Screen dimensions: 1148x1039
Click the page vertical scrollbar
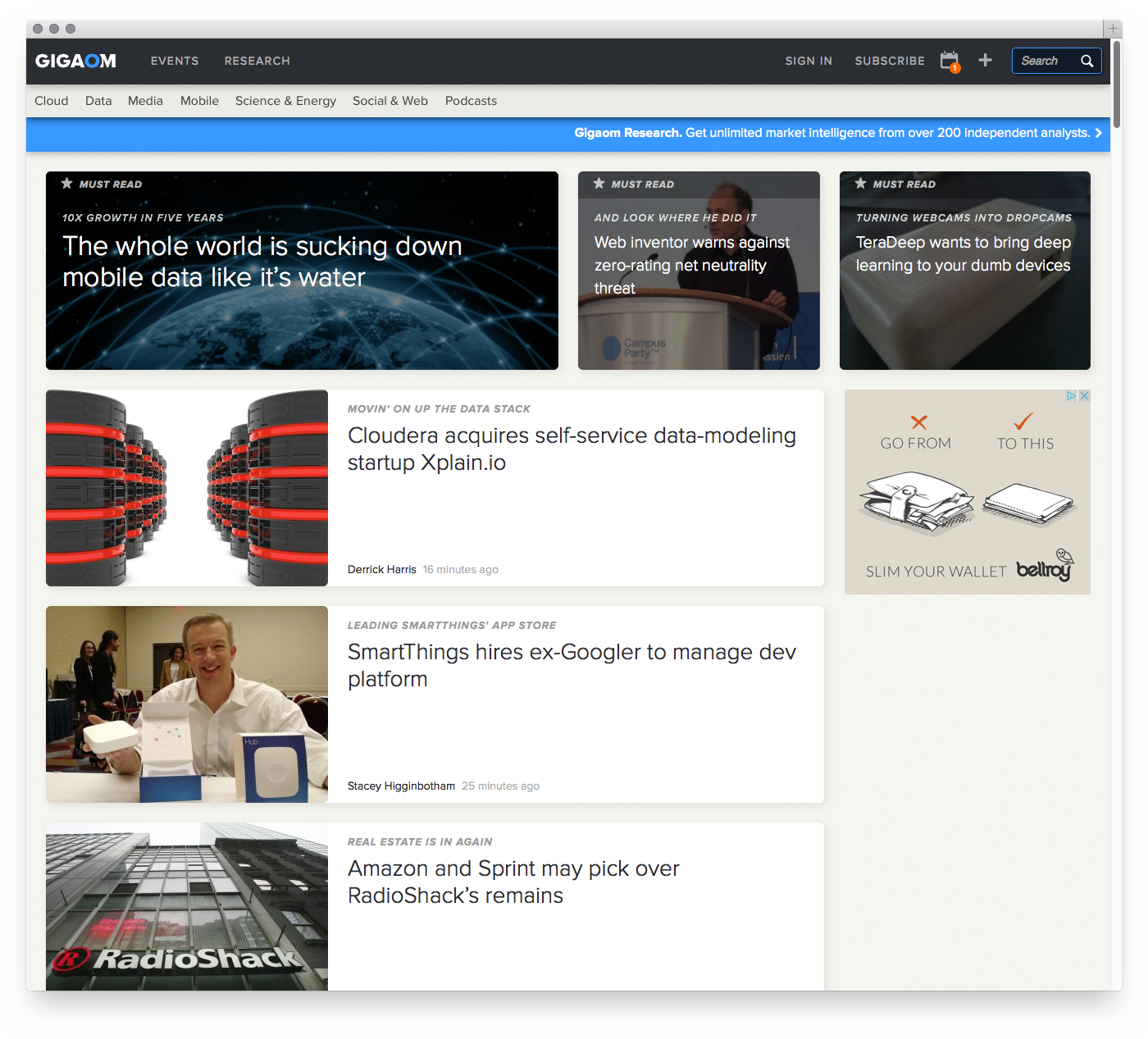pyautogui.click(x=1117, y=84)
